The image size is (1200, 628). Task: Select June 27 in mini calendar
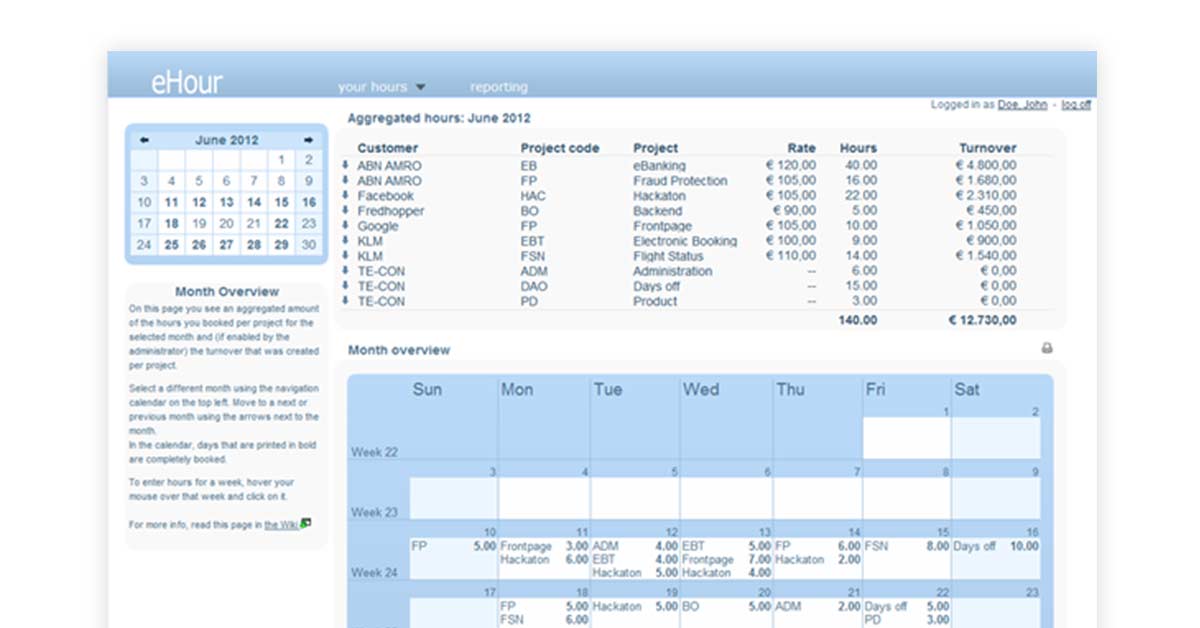click(227, 245)
